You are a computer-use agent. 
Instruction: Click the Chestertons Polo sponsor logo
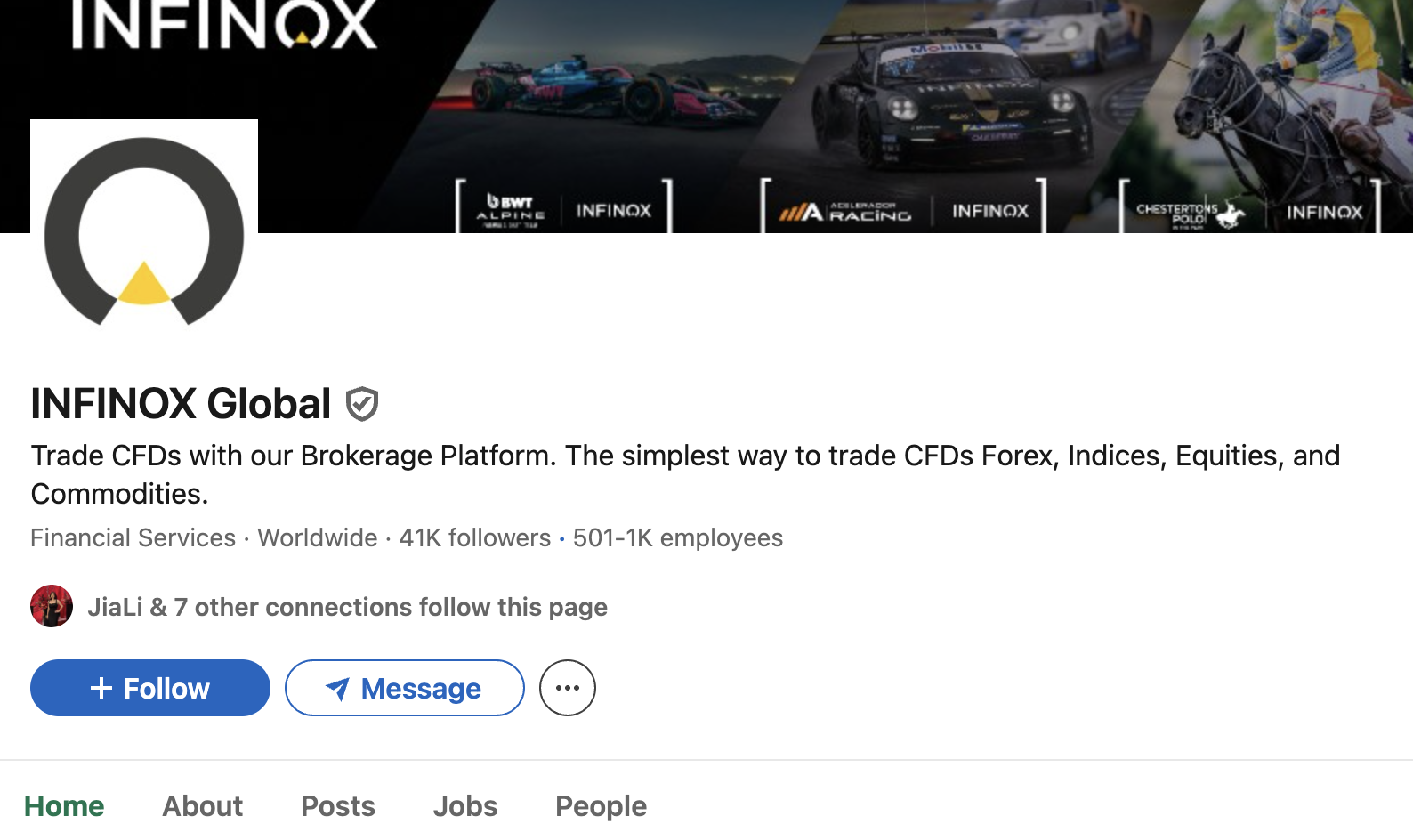(x=1190, y=213)
